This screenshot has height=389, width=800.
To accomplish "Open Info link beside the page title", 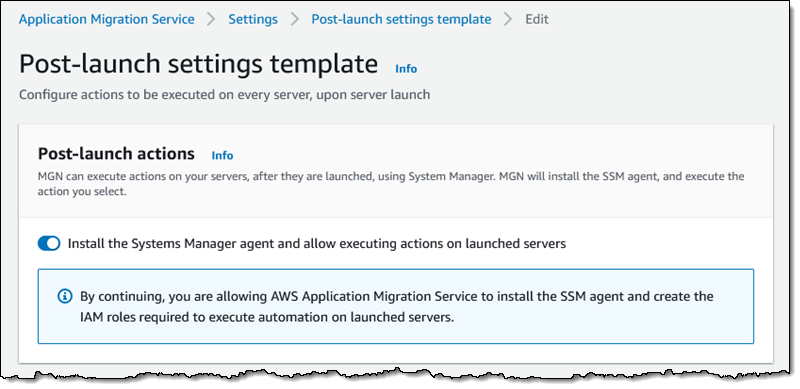I will pos(406,68).
